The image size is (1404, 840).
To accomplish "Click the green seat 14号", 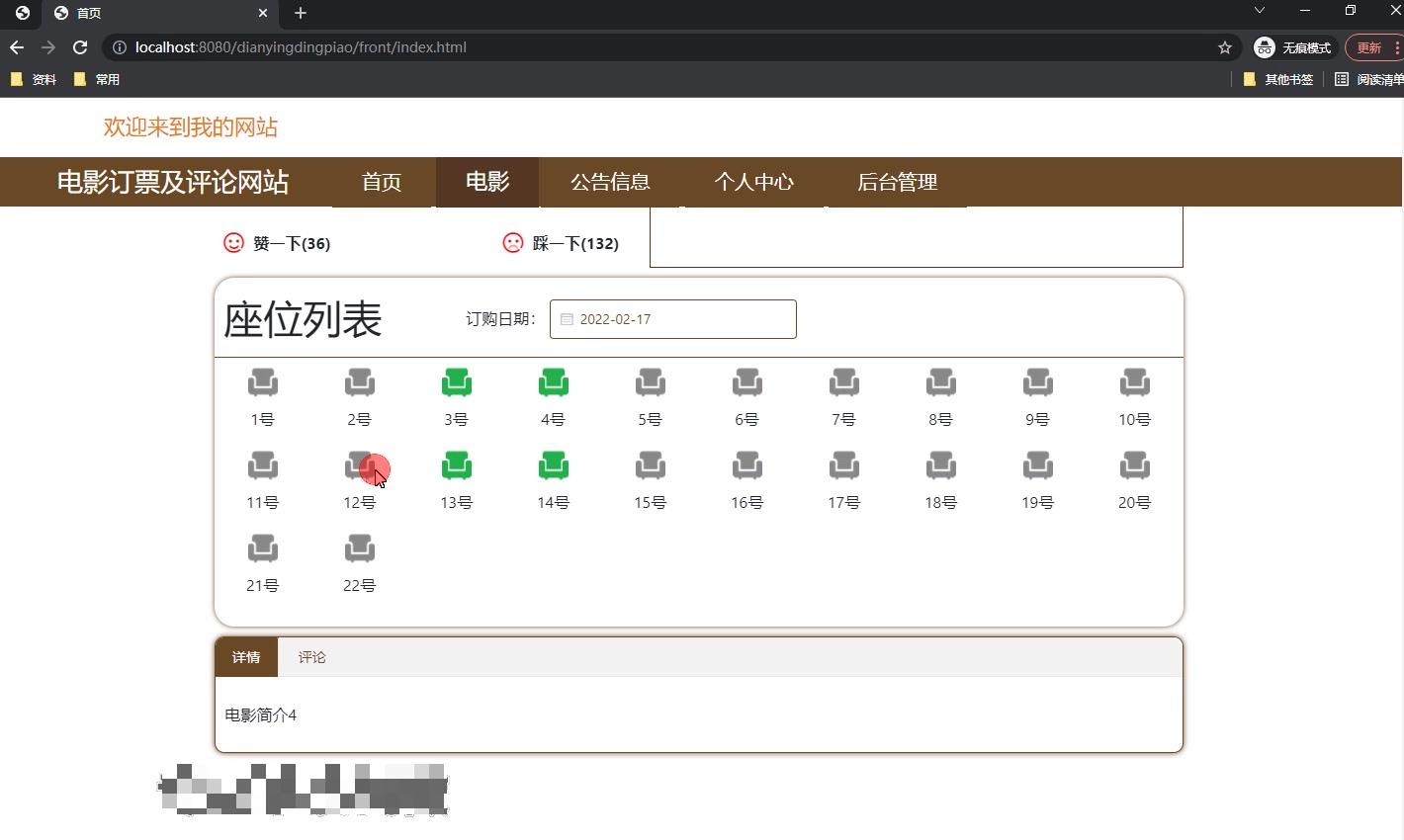I will tap(554, 465).
